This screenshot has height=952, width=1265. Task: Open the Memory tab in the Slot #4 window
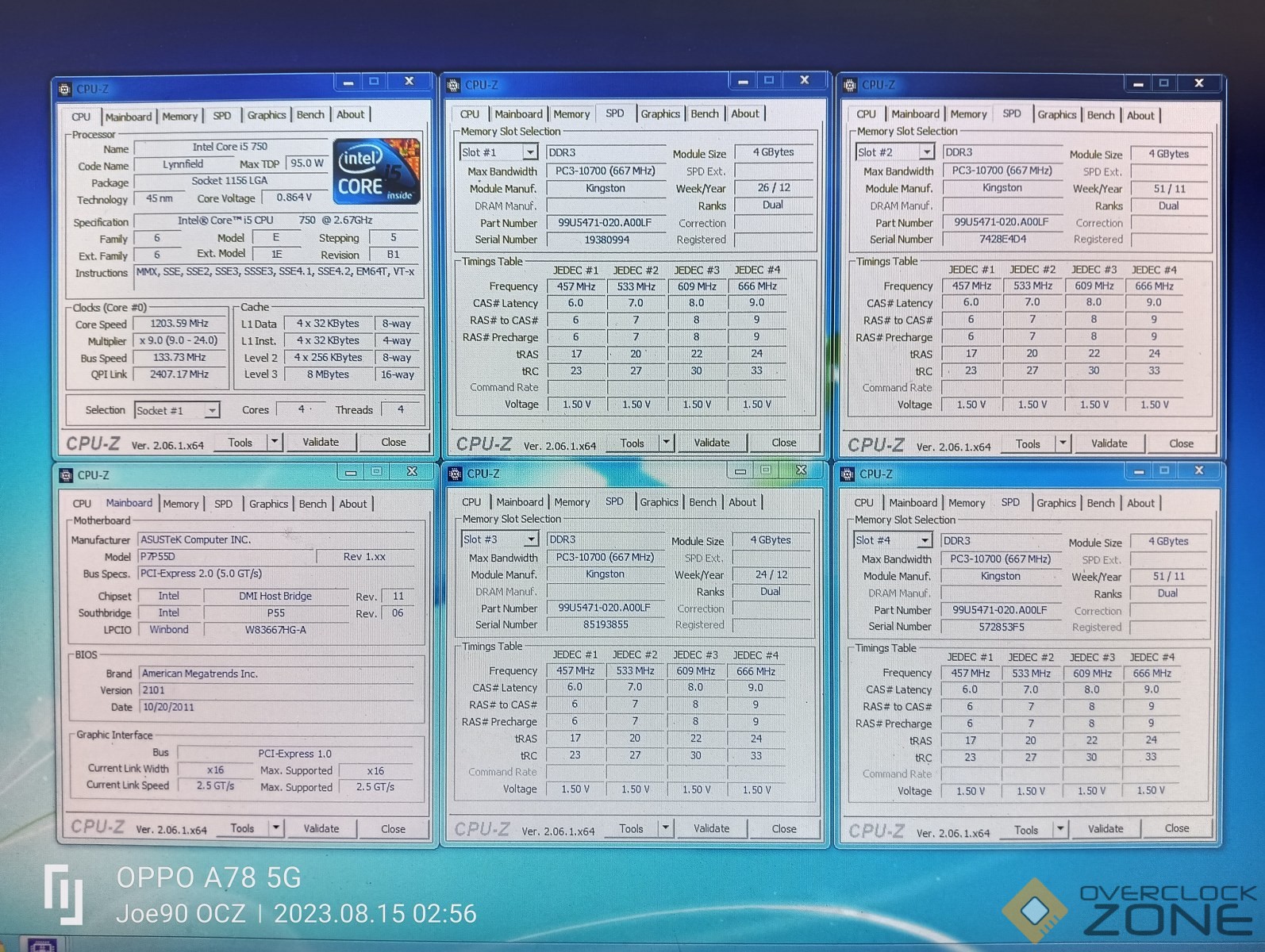pos(967,503)
